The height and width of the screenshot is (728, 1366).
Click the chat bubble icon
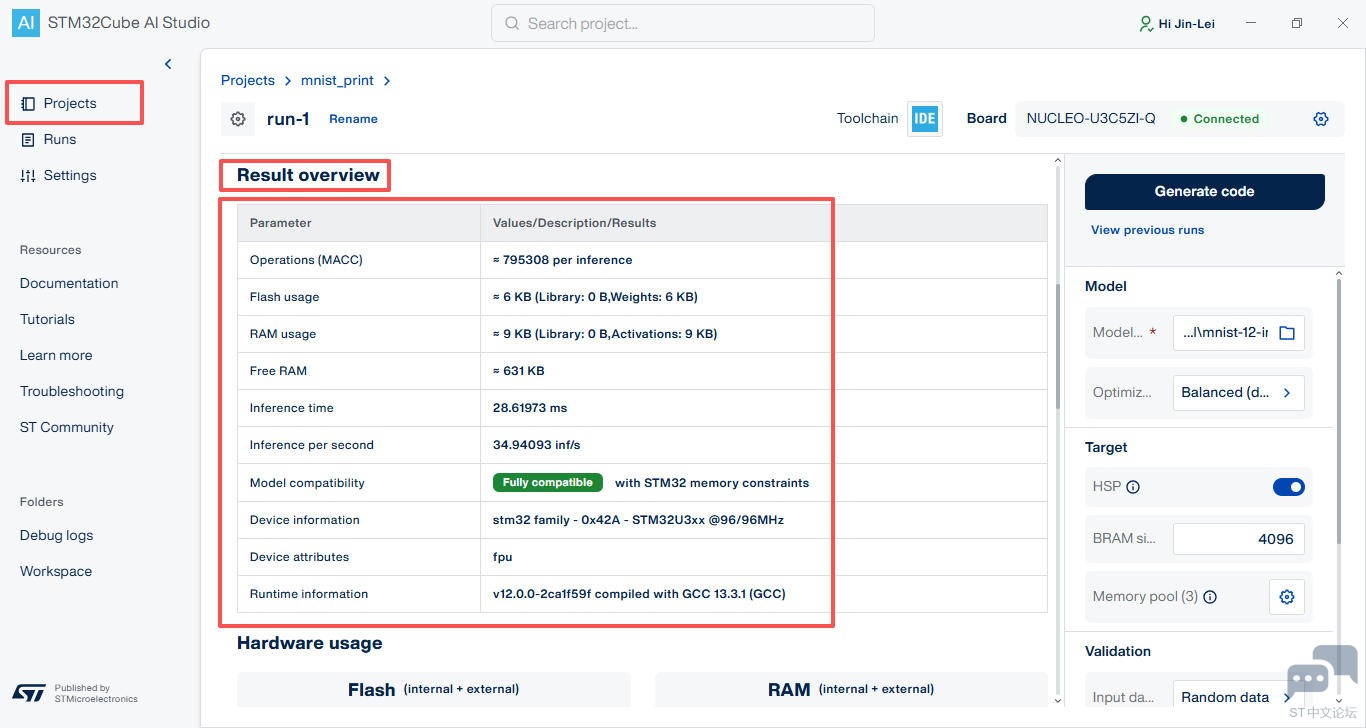[1322, 673]
